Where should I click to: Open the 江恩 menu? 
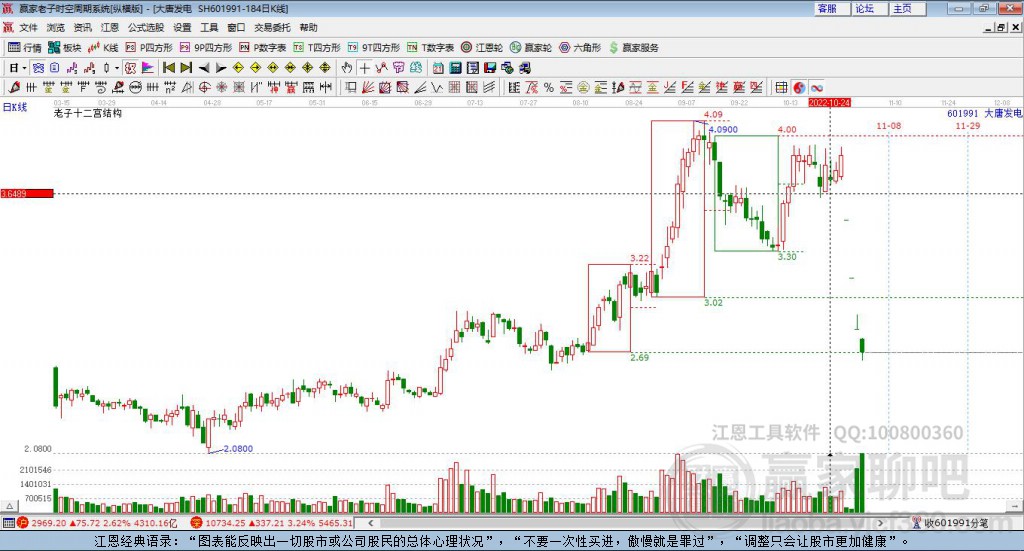110,27
